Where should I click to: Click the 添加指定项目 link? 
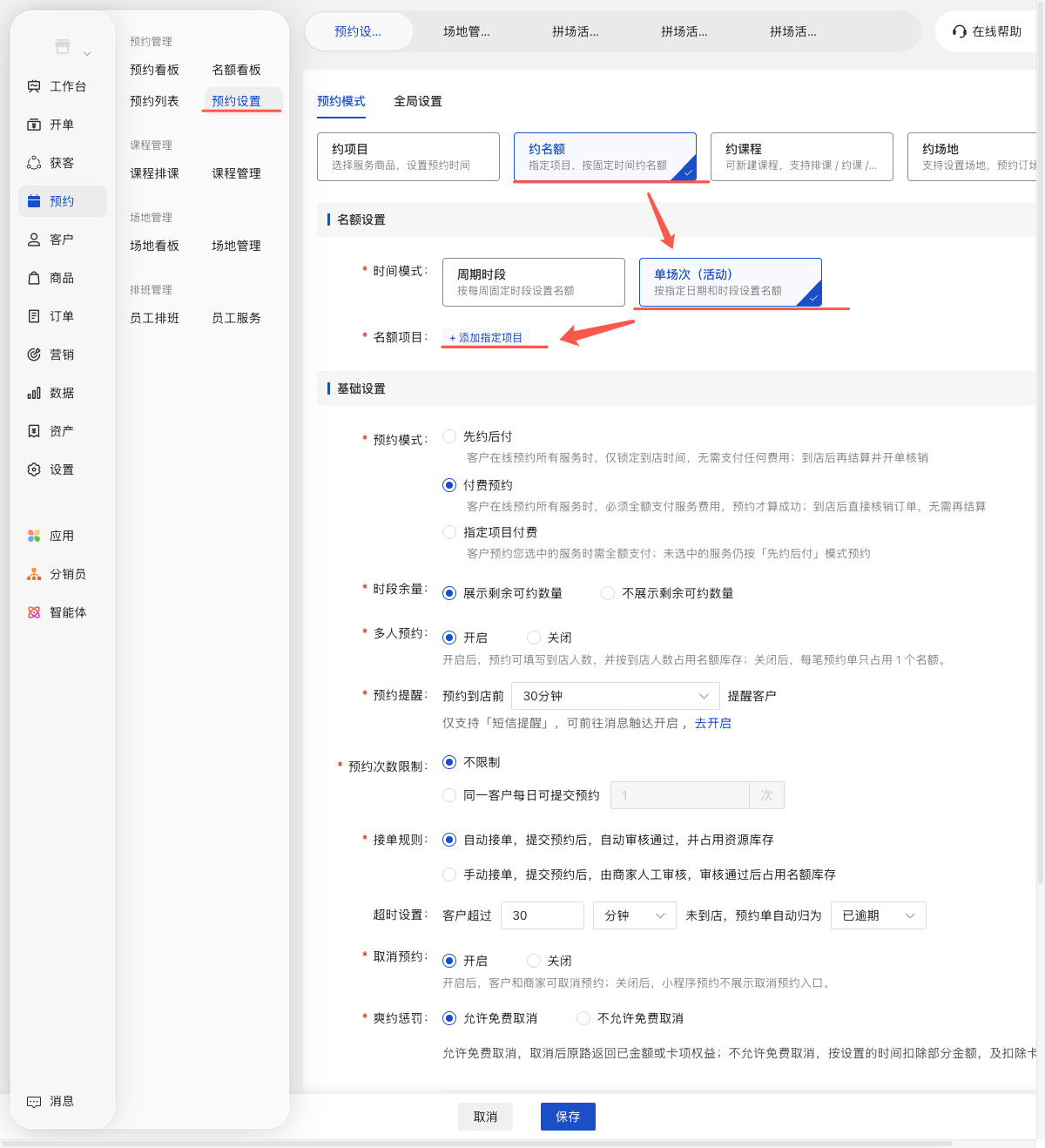tap(486, 338)
